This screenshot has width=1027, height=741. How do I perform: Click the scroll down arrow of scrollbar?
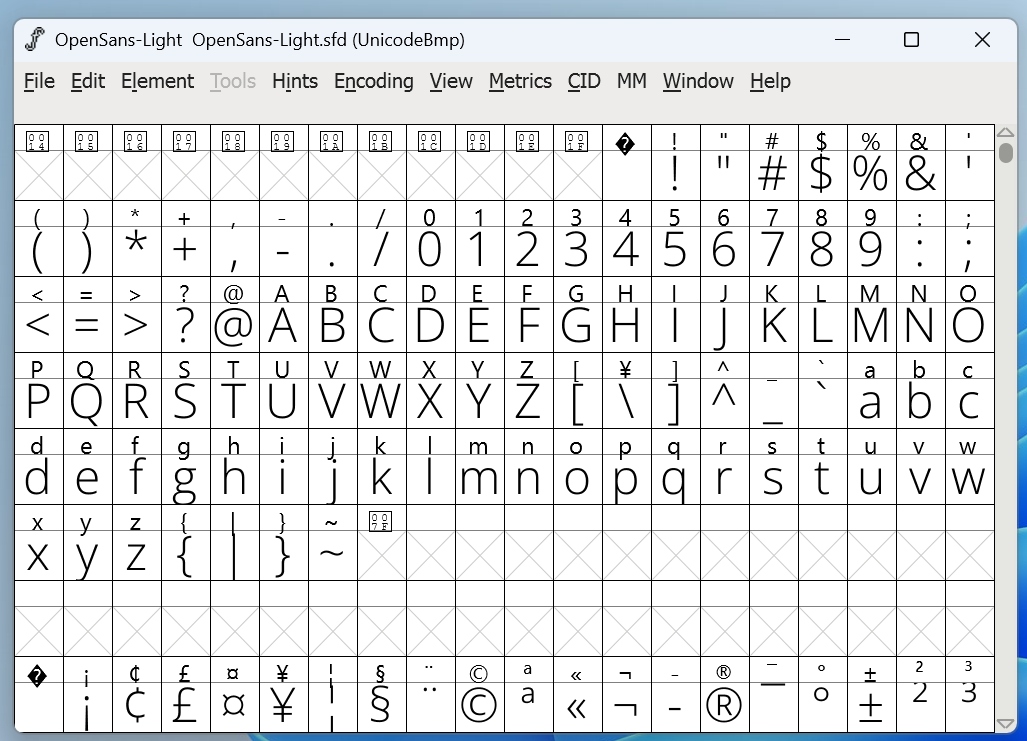1005,723
